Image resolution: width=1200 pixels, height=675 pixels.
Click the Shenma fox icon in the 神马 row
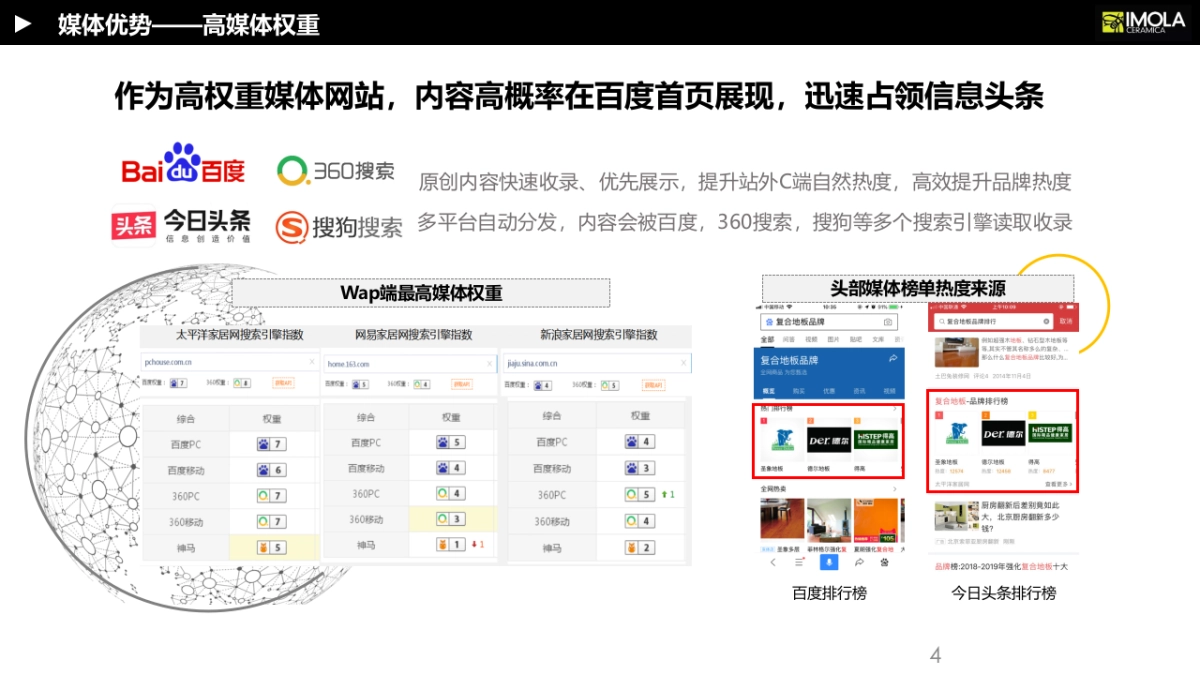coord(263,547)
